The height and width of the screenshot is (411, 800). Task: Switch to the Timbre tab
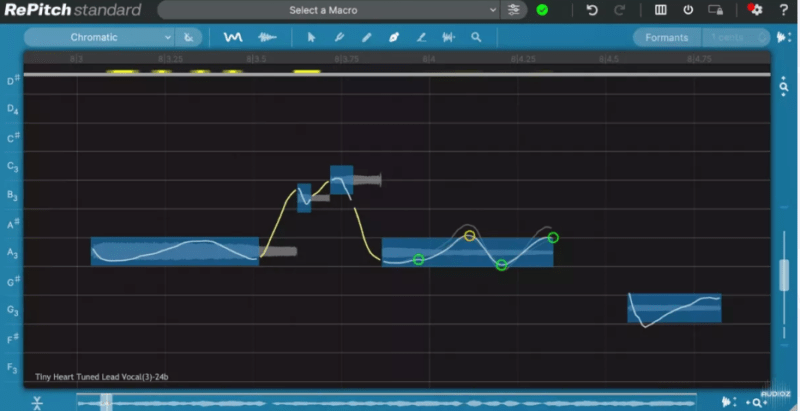pos(726,37)
